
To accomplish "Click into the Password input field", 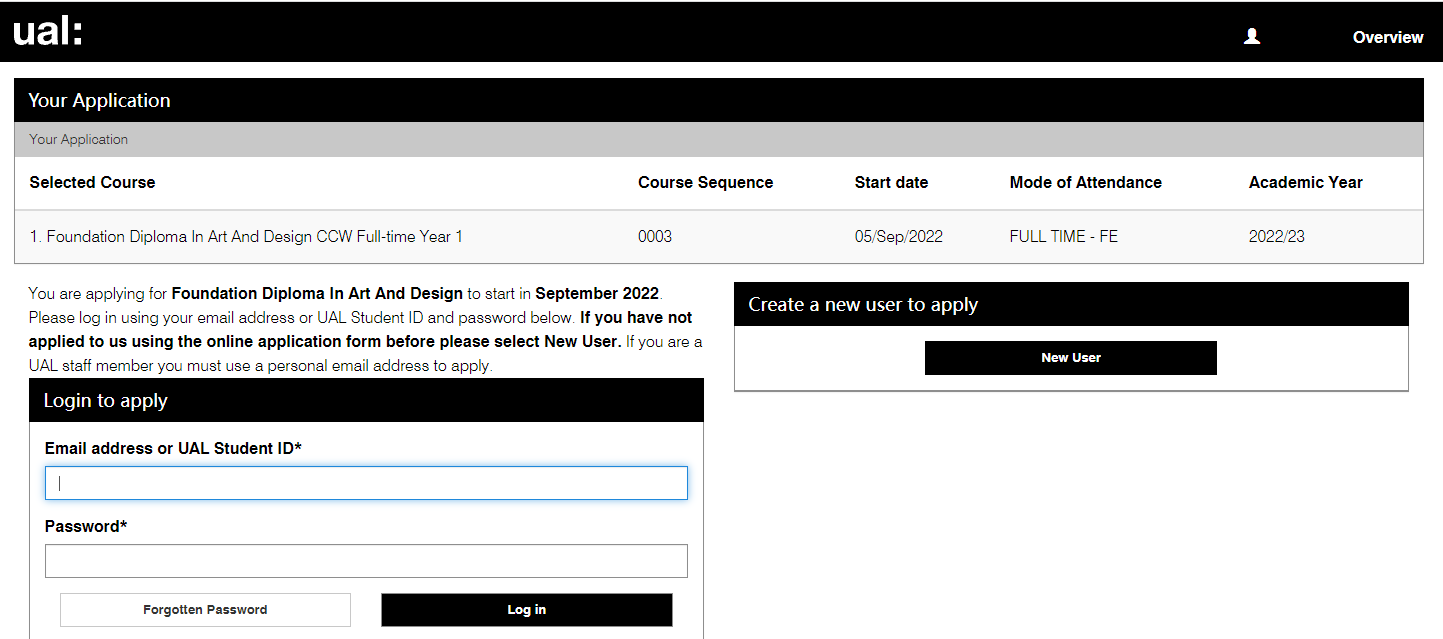I will click(366, 561).
